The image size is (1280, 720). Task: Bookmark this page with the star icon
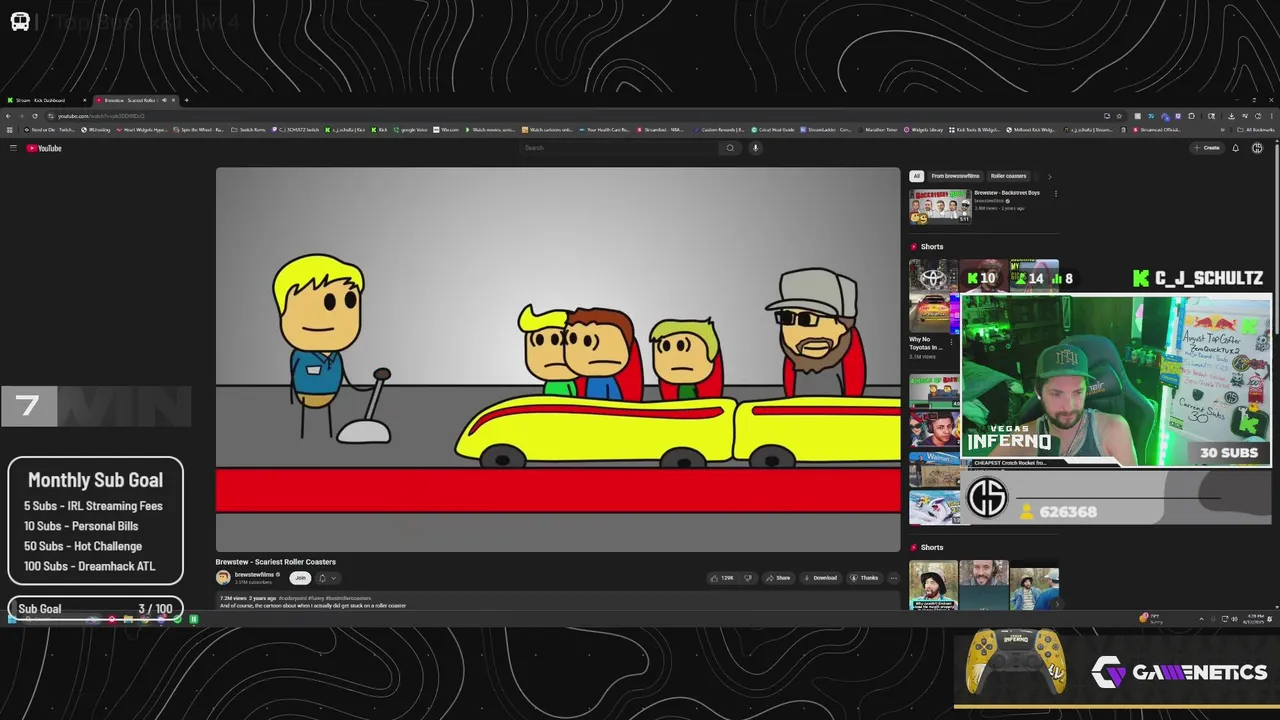[x=1119, y=116]
